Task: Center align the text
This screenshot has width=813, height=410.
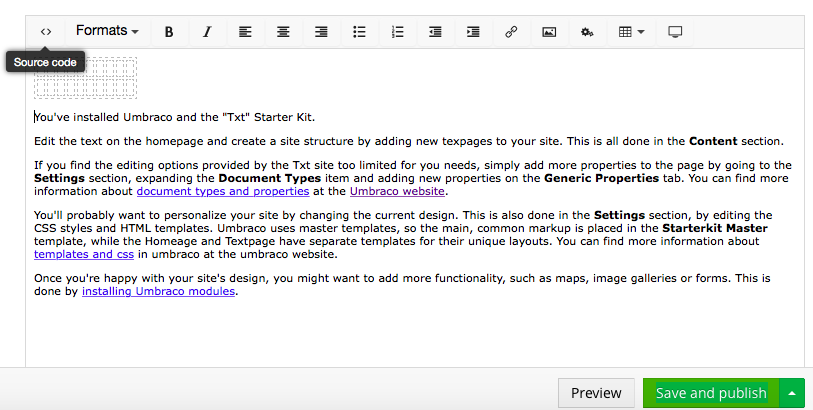Action: 283,32
